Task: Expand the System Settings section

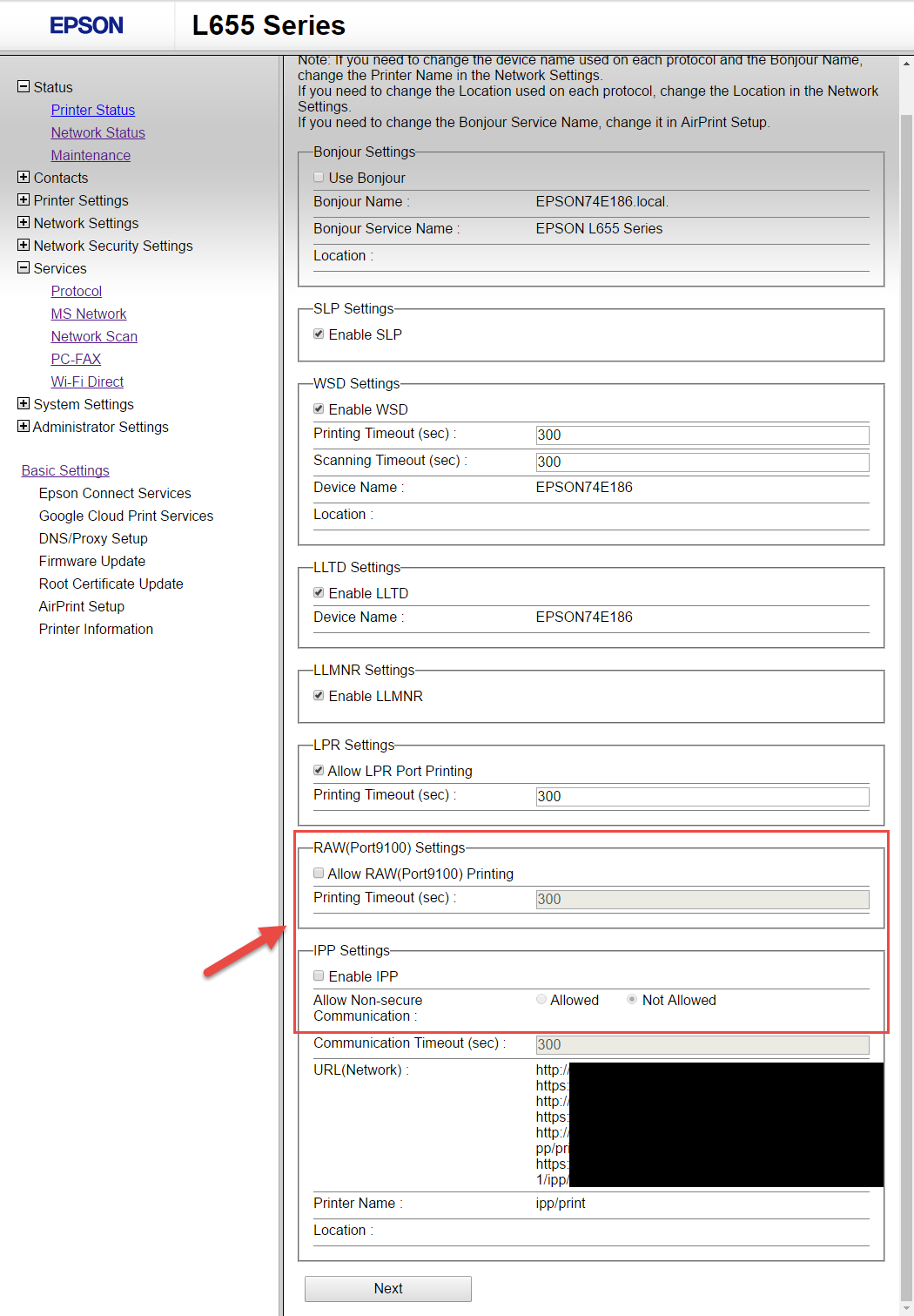Action: (24, 403)
